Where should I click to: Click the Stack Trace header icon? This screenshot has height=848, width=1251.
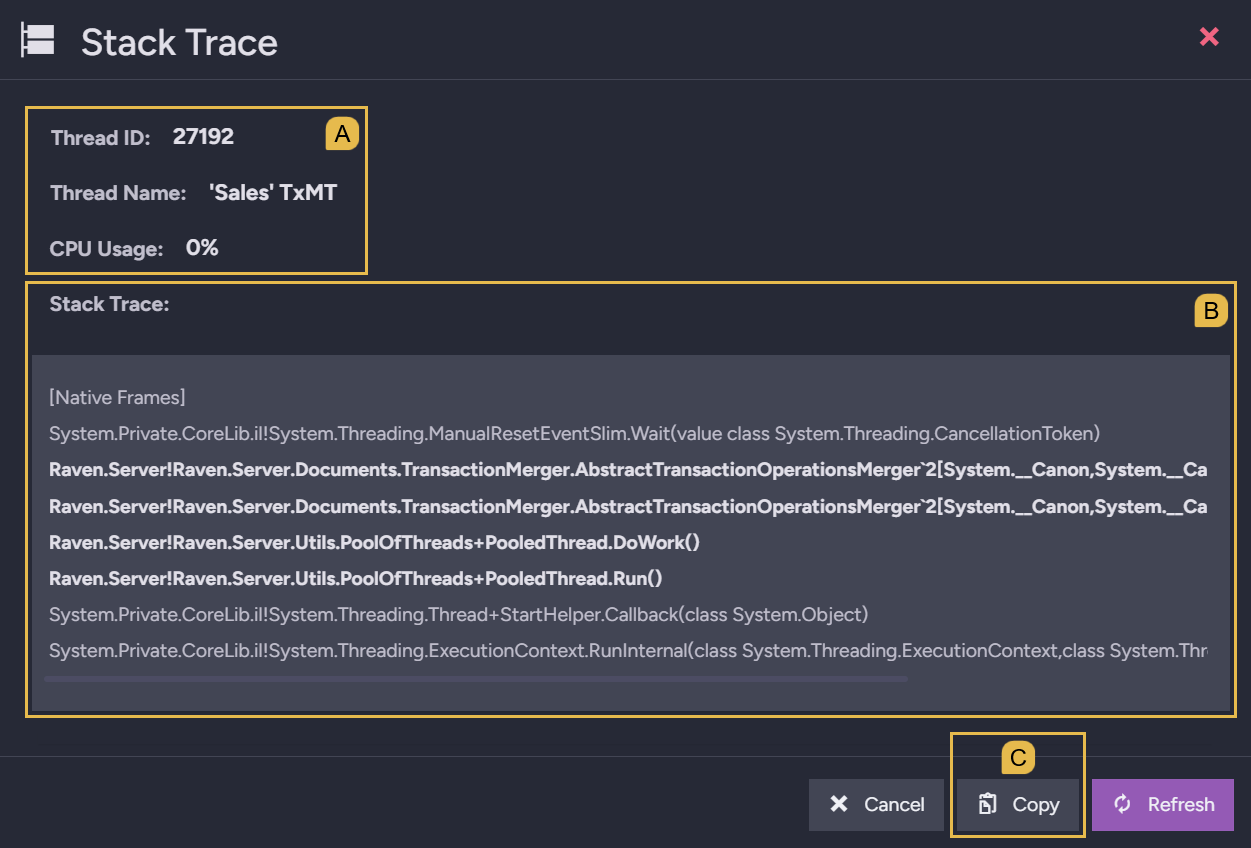coord(38,41)
